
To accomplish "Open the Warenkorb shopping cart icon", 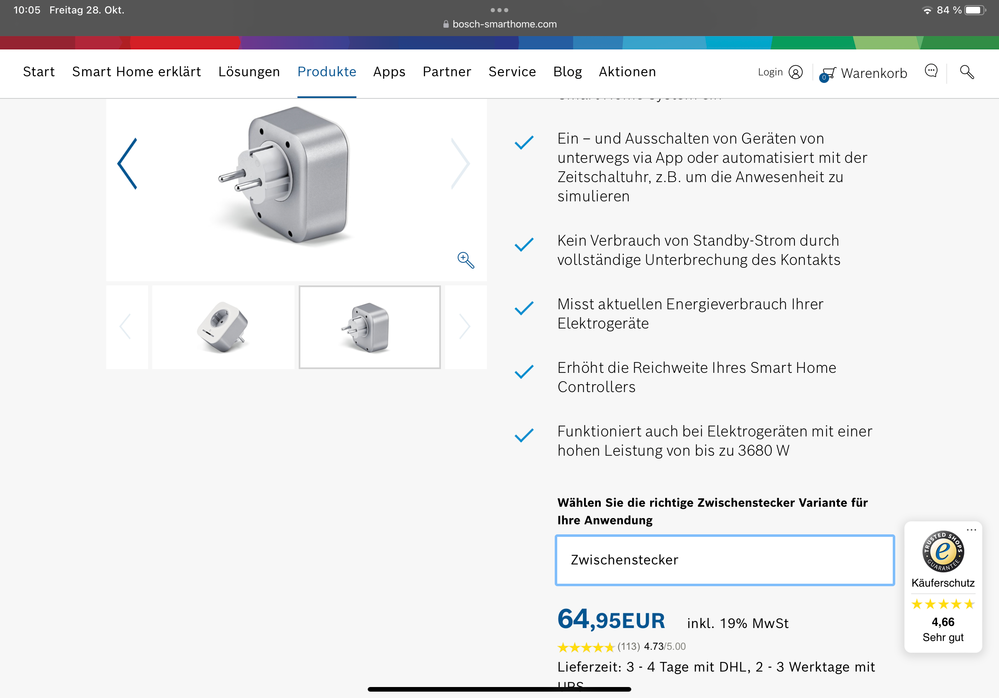I will [827, 73].
